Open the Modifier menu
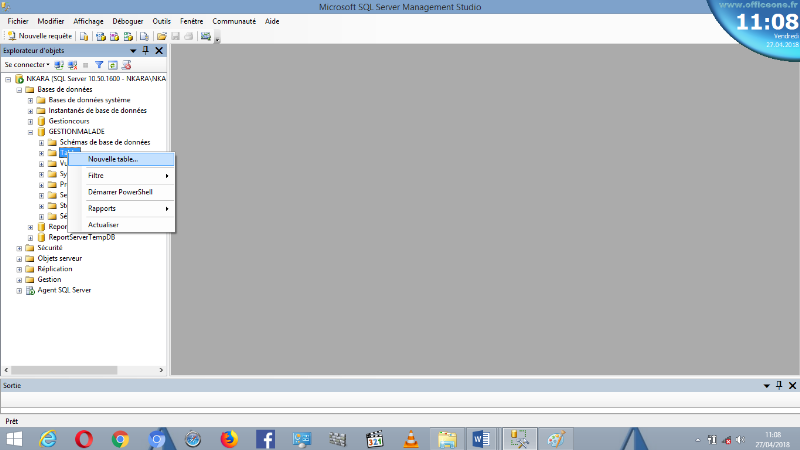This screenshot has height=450, width=800. click(x=51, y=21)
